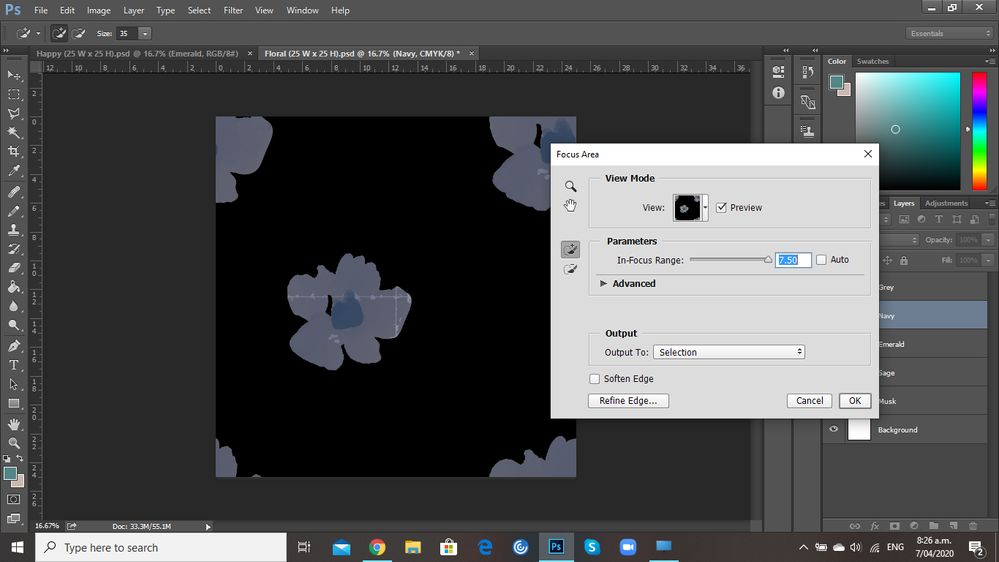
Task: Select the Polygonal Lasso tool
Action: click(x=13, y=113)
